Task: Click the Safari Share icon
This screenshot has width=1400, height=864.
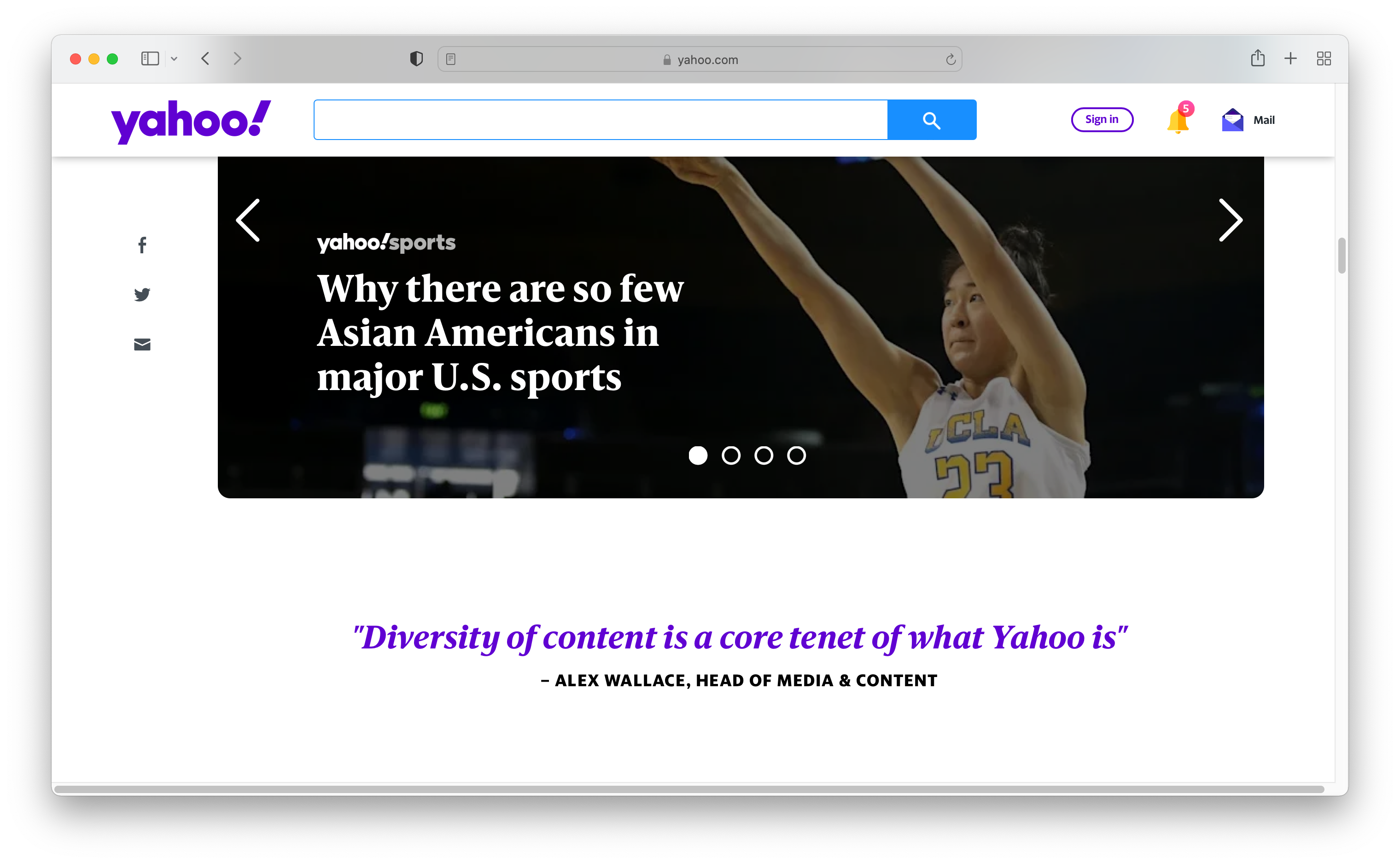Action: (x=1257, y=58)
